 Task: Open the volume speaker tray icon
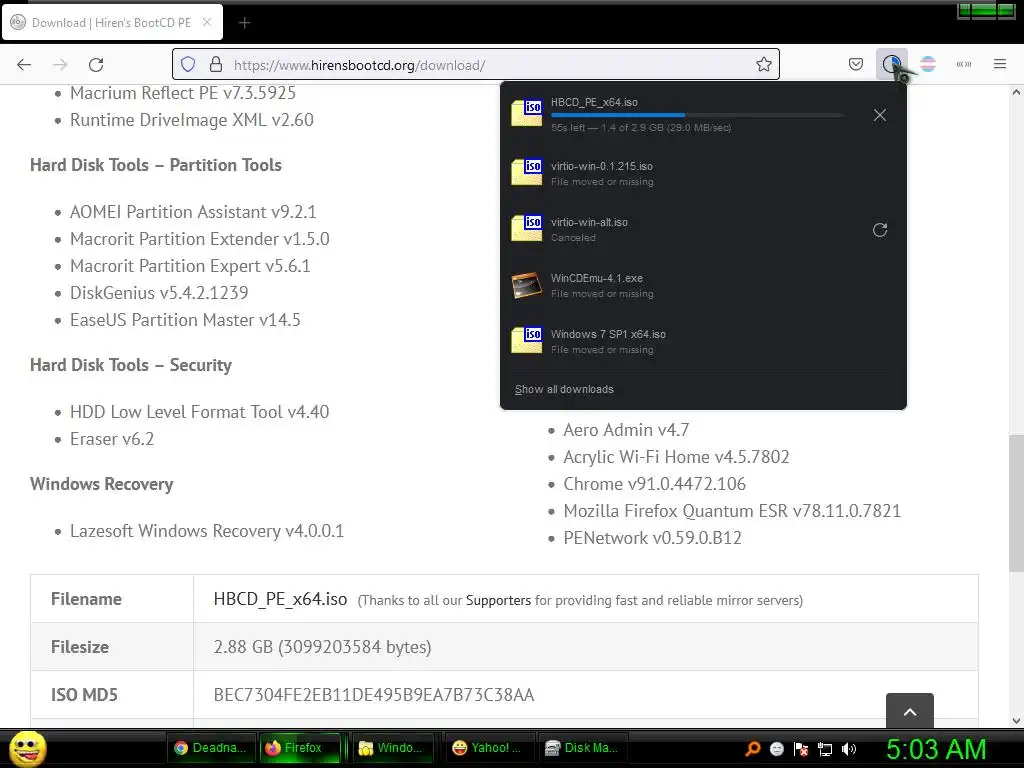click(849, 748)
